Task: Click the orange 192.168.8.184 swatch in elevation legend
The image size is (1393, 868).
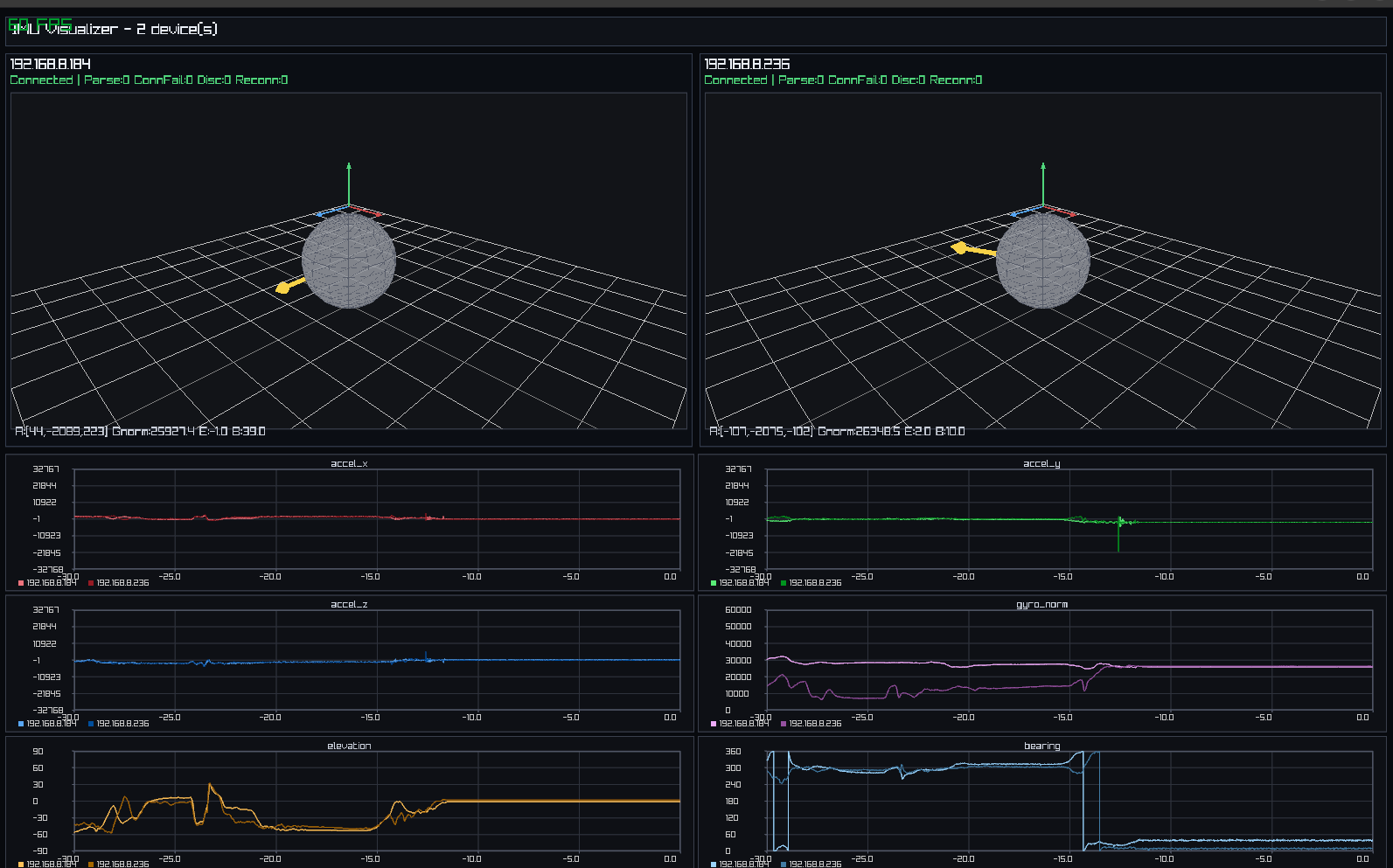Action: [x=21, y=864]
